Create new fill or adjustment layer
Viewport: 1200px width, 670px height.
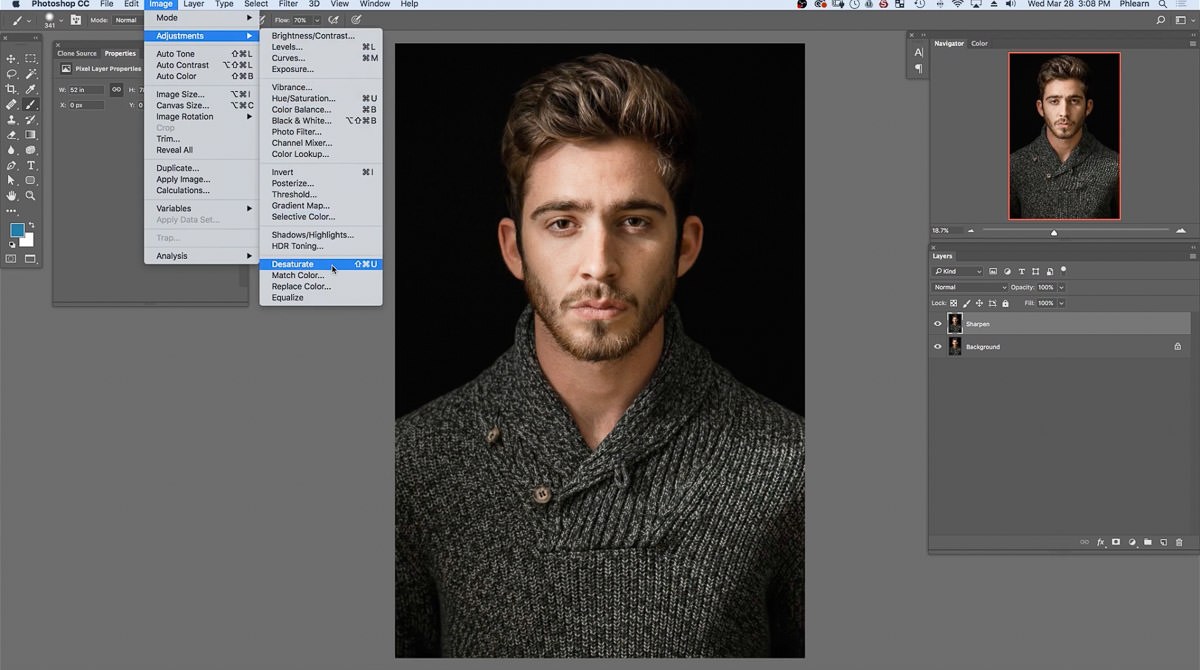tap(1132, 542)
